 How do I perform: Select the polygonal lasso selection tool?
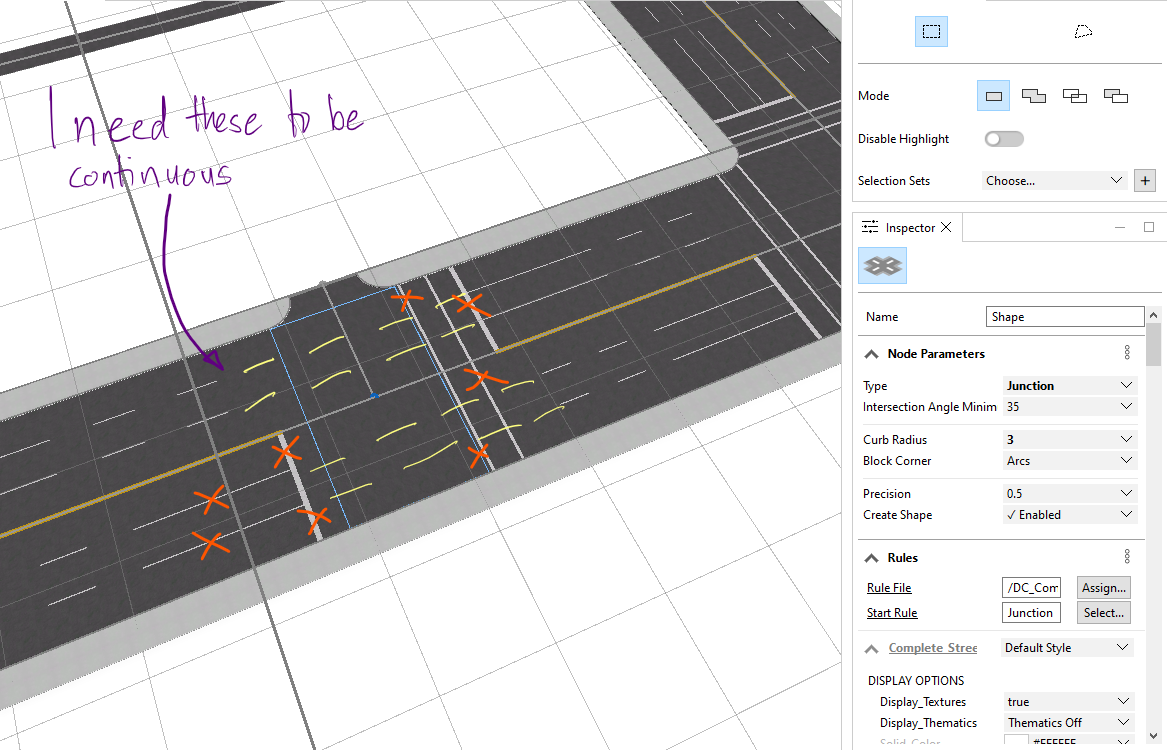1083,31
